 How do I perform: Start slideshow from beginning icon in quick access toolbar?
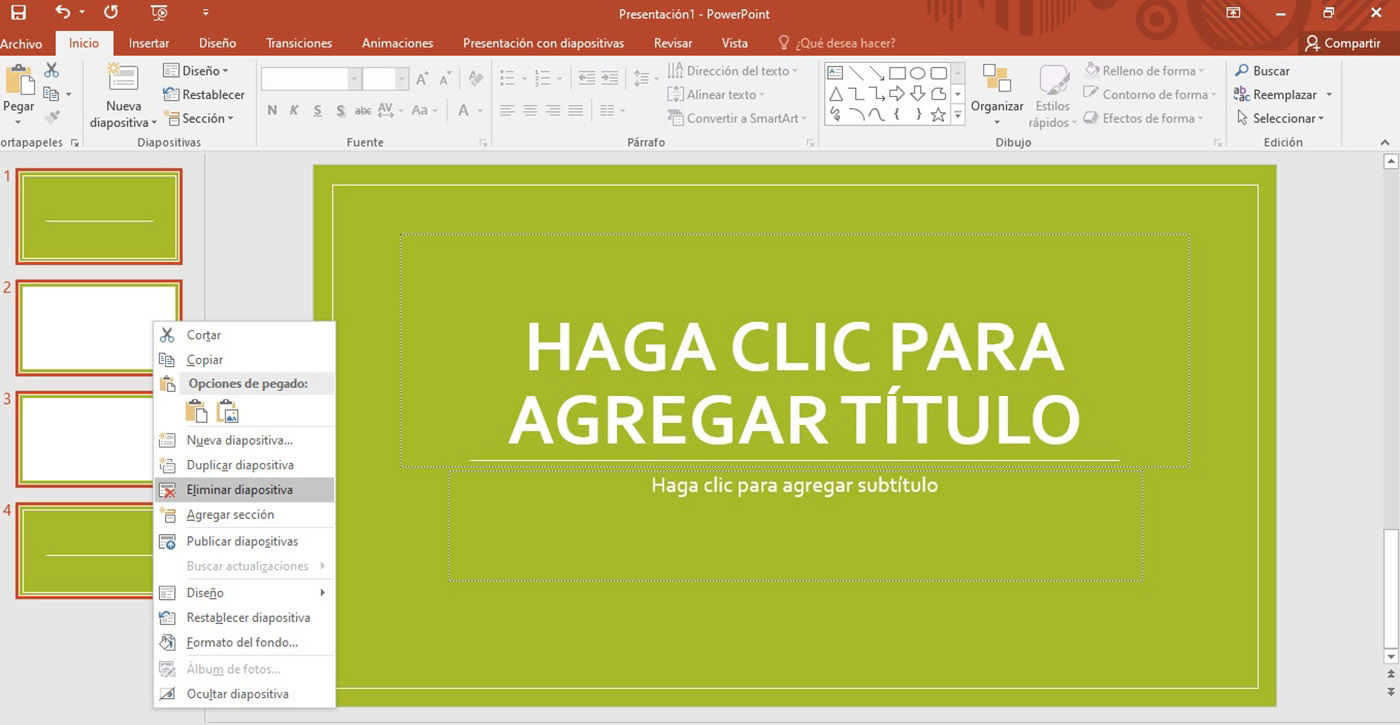pos(159,13)
